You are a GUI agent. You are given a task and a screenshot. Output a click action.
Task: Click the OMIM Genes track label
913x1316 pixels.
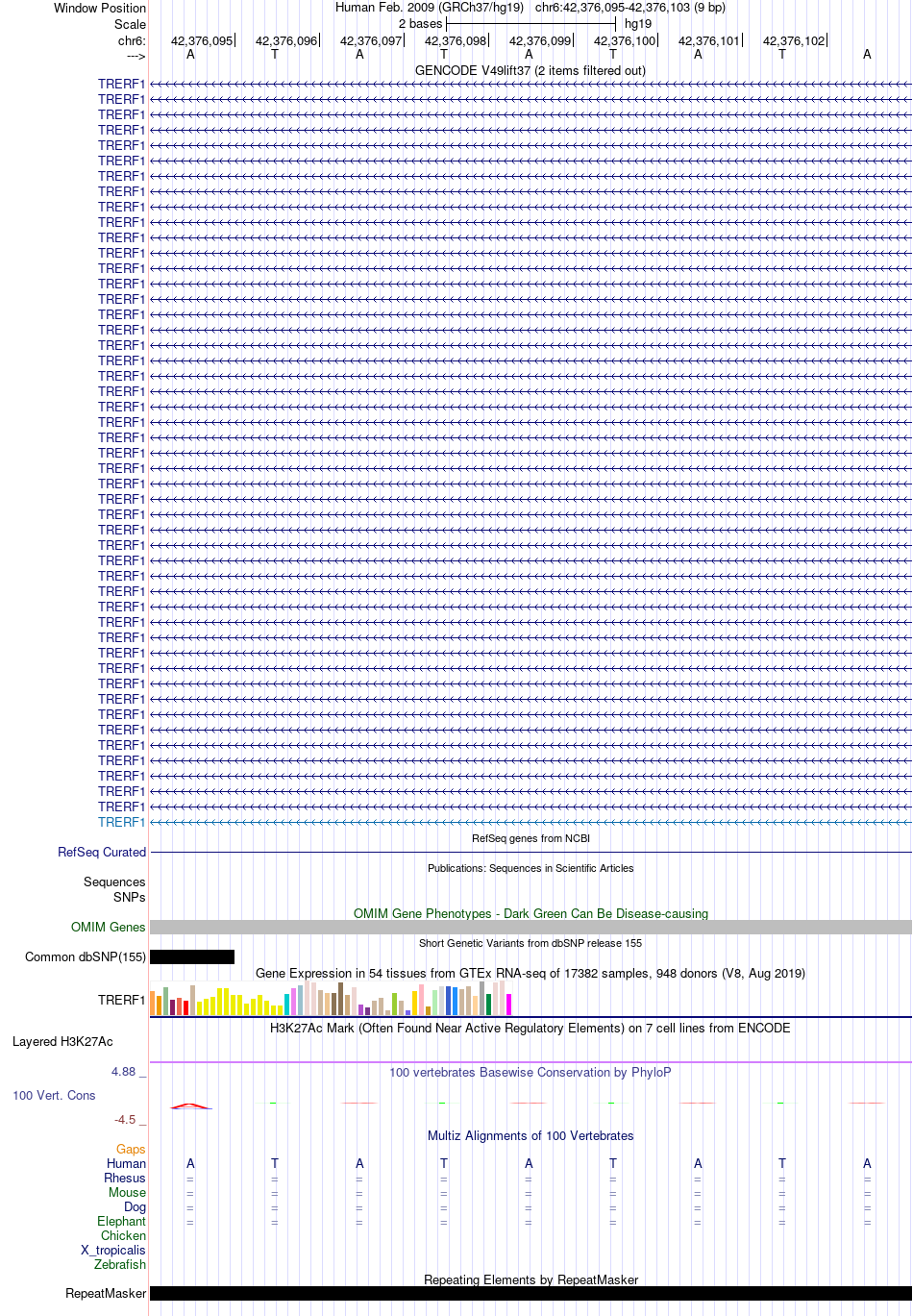coord(109,927)
